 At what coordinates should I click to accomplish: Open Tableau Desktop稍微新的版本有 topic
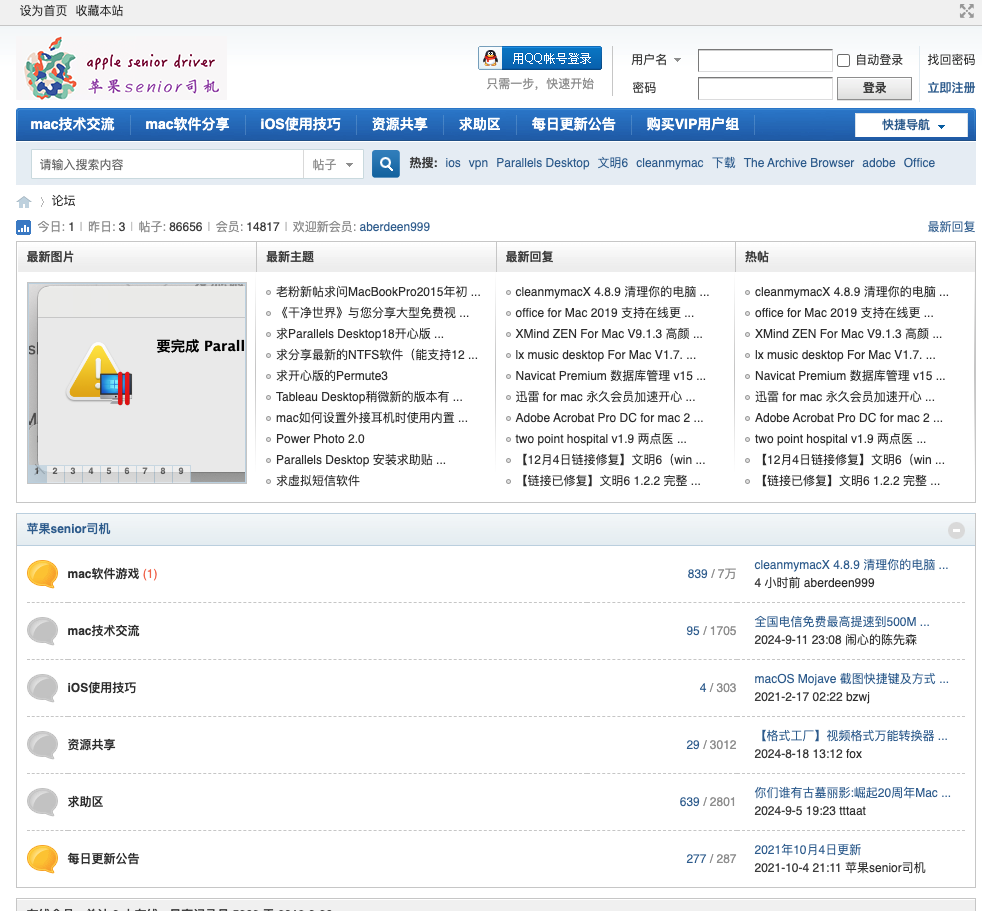click(369, 397)
